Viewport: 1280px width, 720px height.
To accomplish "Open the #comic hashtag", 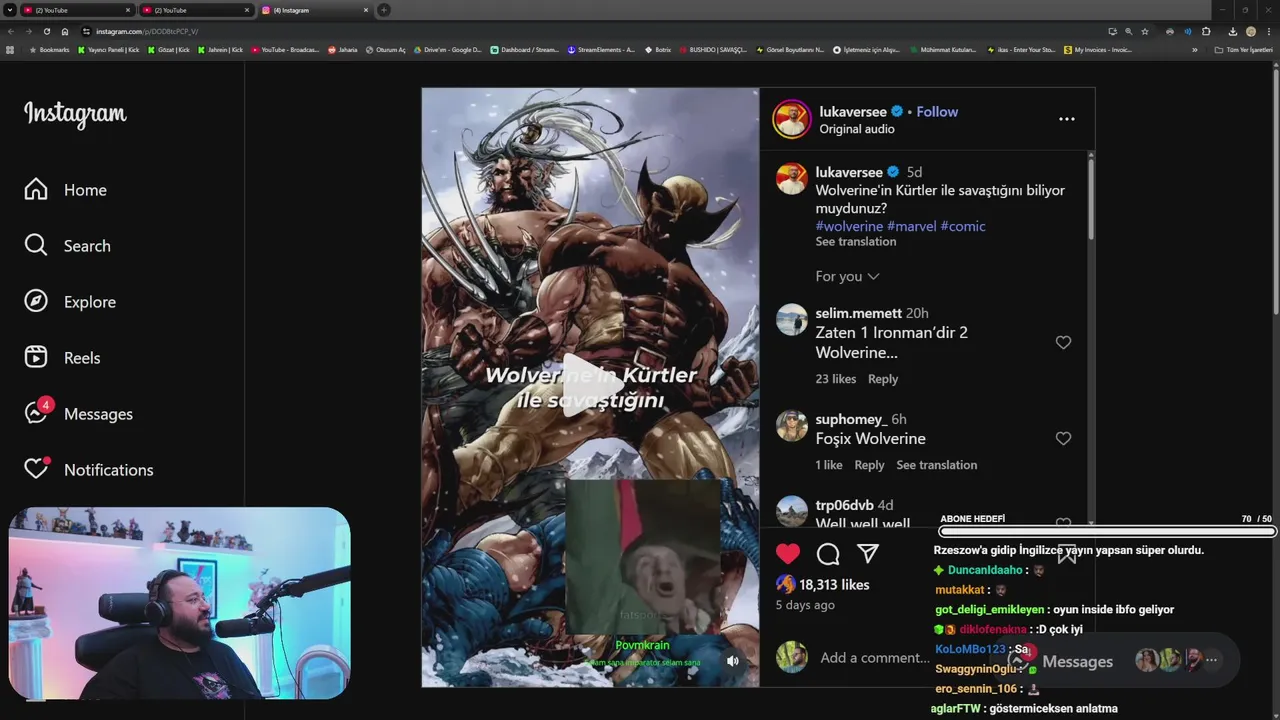I will 963,226.
